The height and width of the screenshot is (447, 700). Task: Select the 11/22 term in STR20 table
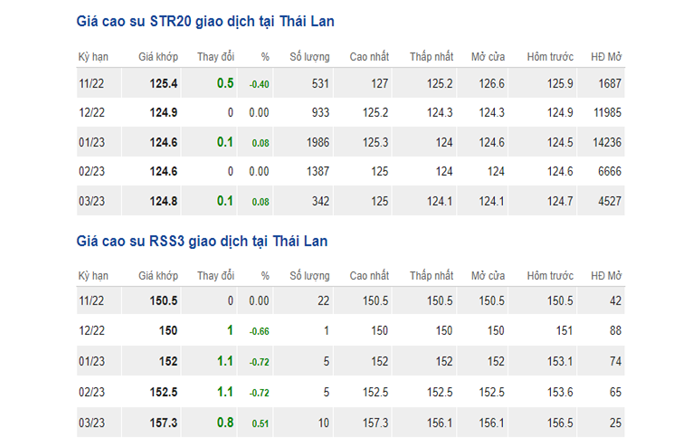91,83
